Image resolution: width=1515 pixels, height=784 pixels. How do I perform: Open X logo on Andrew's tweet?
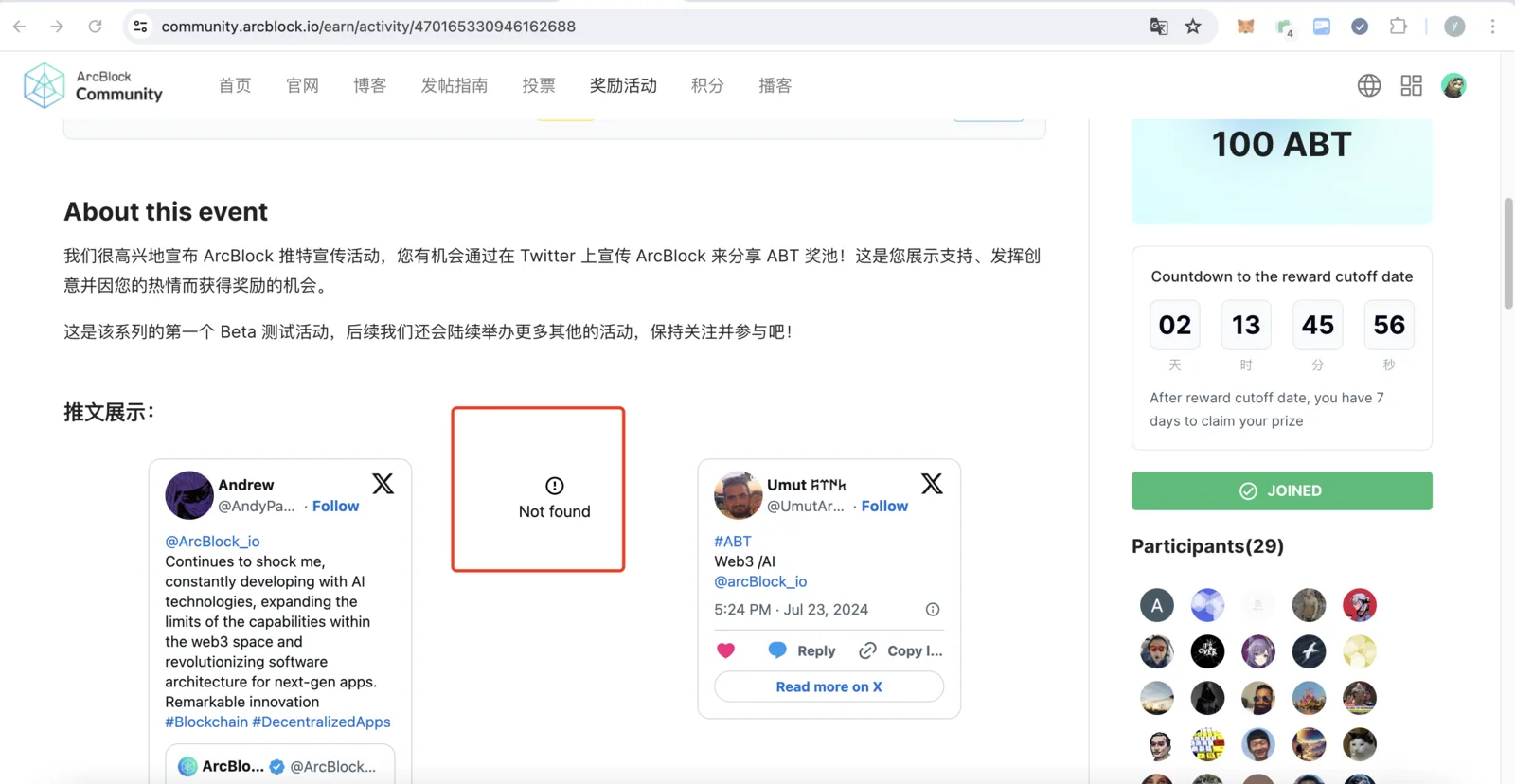click(383, 484)
